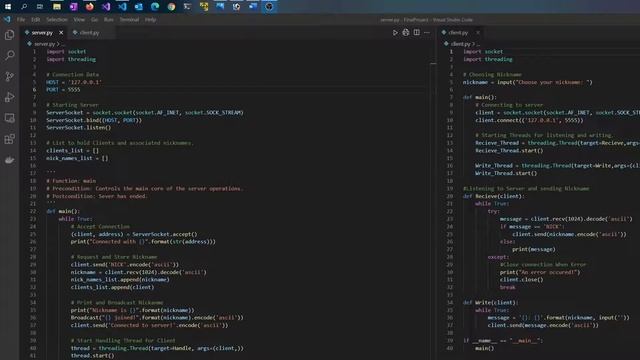Viewport: 640px width, 360px height.
Task: Launch Firefox from the taskbar
Action: click(90, 7)
